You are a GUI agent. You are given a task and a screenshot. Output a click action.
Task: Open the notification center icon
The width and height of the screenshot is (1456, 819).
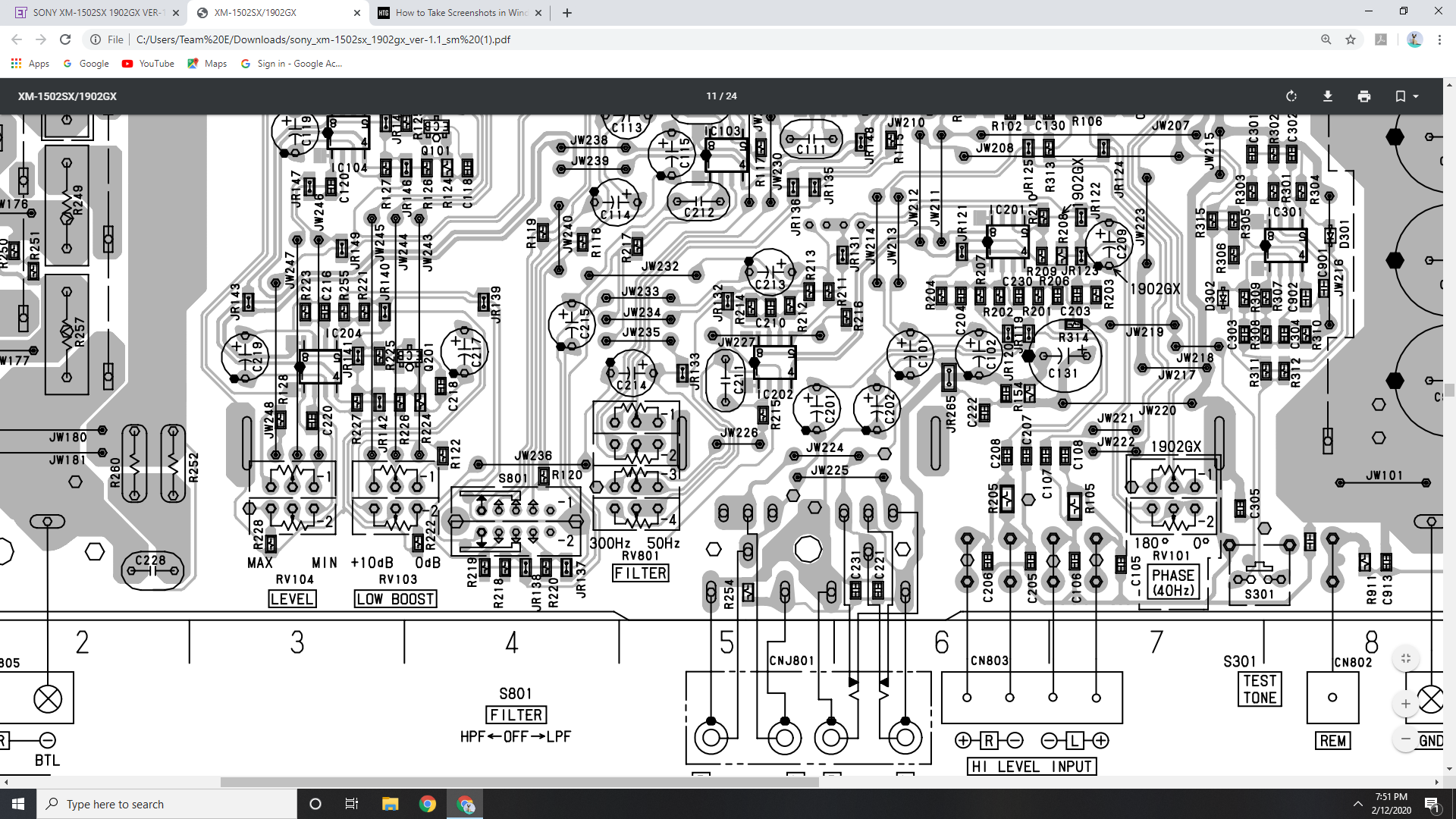1432,804
